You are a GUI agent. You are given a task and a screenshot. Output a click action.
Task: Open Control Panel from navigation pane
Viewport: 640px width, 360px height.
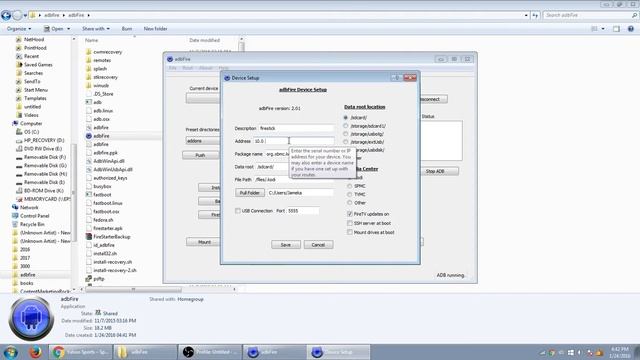[x=34, y=216]
